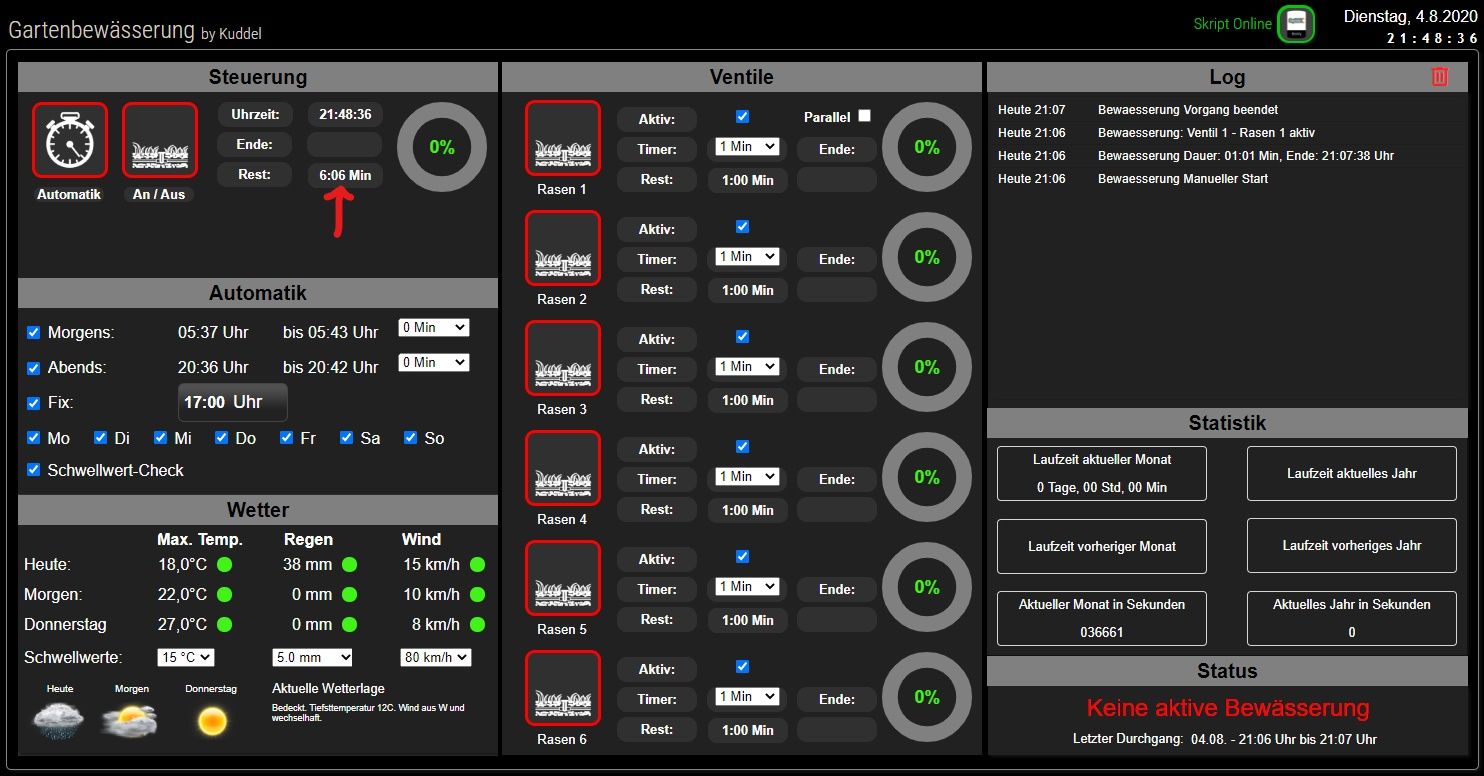This screenshot has height=776, width=1484.
Task: Toggle the Abends schedule checkbox
Action: click(x=34, y=368)
